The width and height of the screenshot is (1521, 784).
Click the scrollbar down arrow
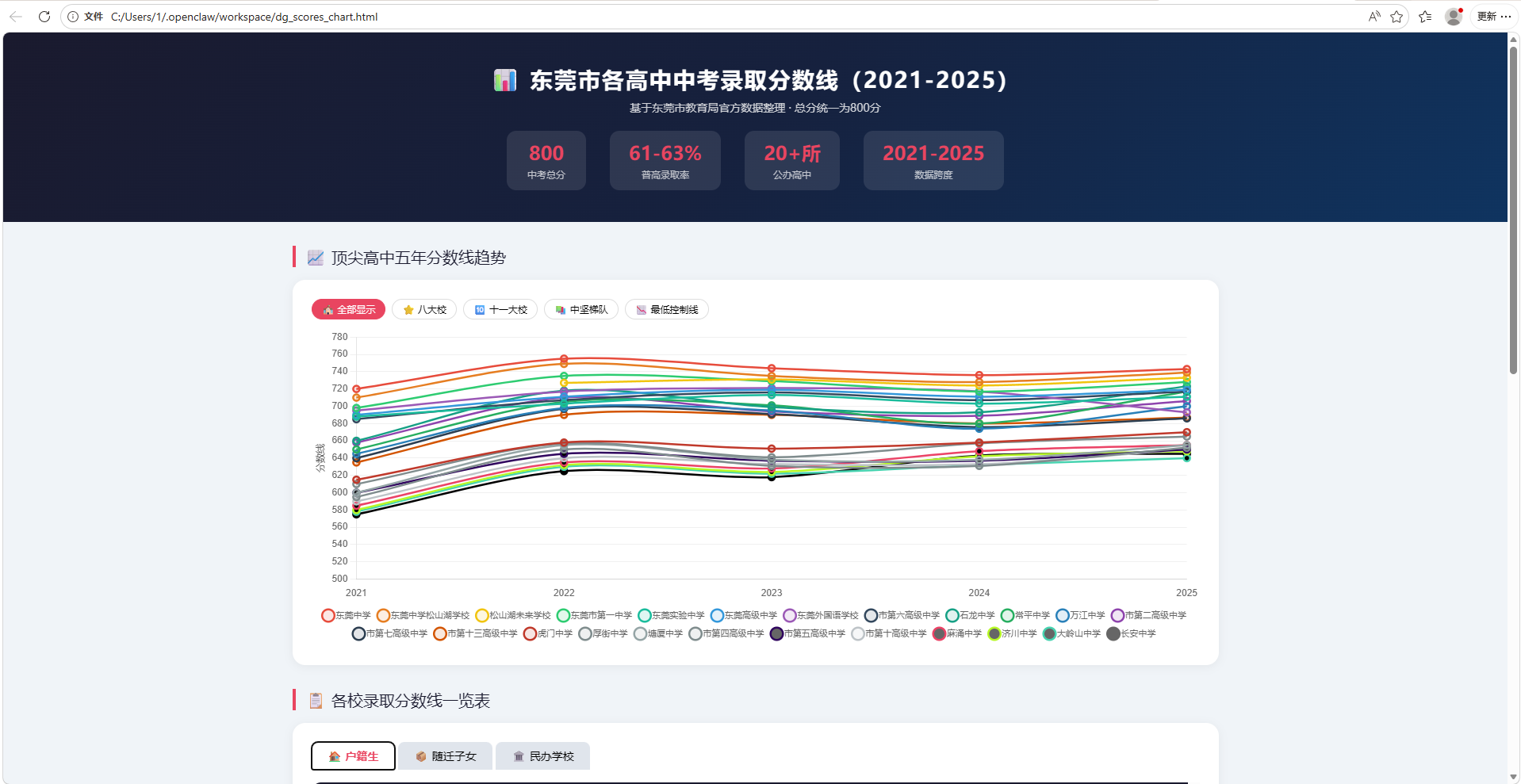(x=1514, y=777)
